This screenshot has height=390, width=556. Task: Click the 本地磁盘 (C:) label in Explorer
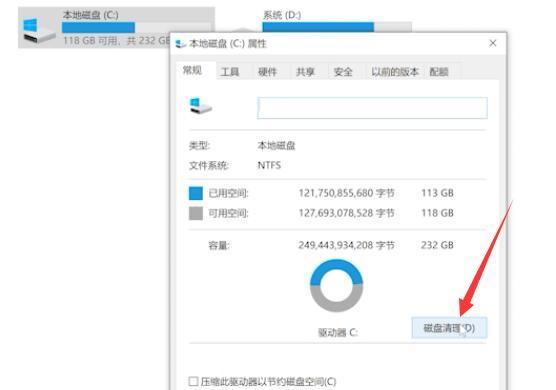point(90,15)
